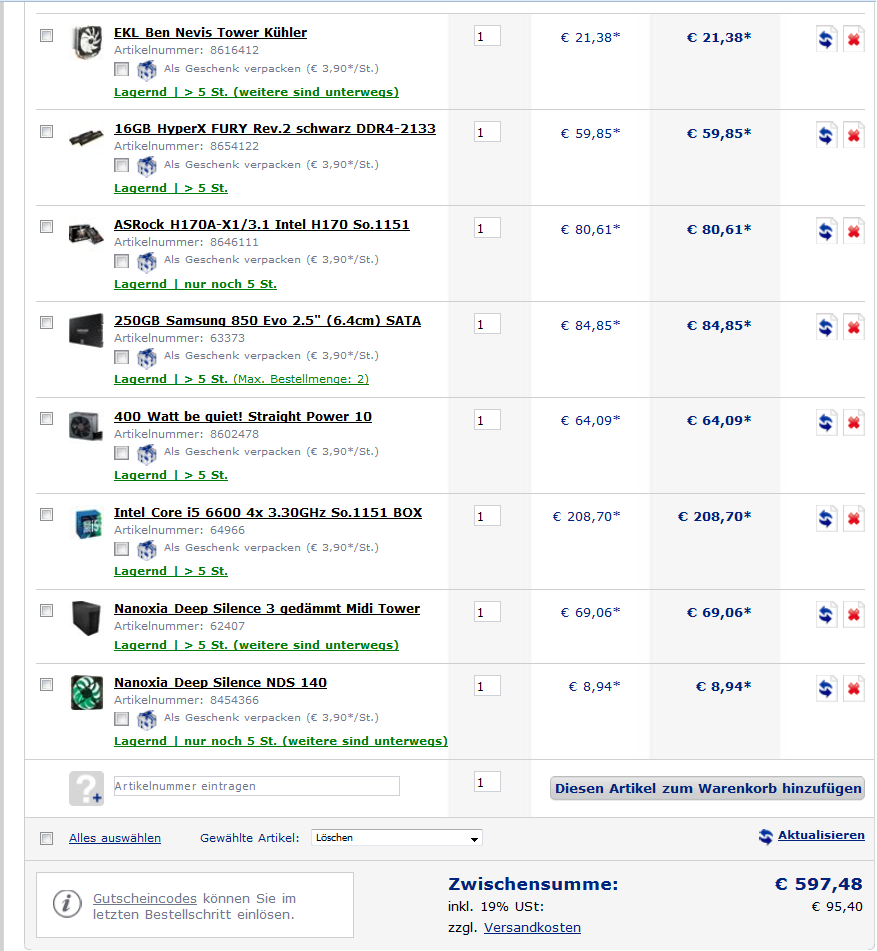The image size is (877, 951).
Task: Click gift icon for EKL Ben Nevis
Action: pyautogui.click(x=146, y=70)
